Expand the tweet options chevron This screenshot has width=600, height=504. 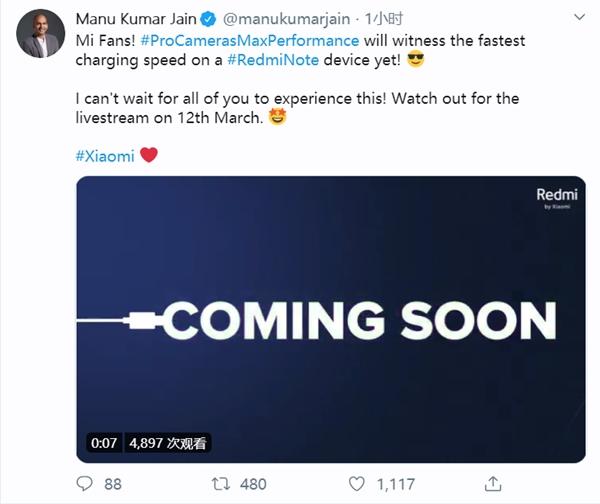pyautogui.click(x=580, y=17)
